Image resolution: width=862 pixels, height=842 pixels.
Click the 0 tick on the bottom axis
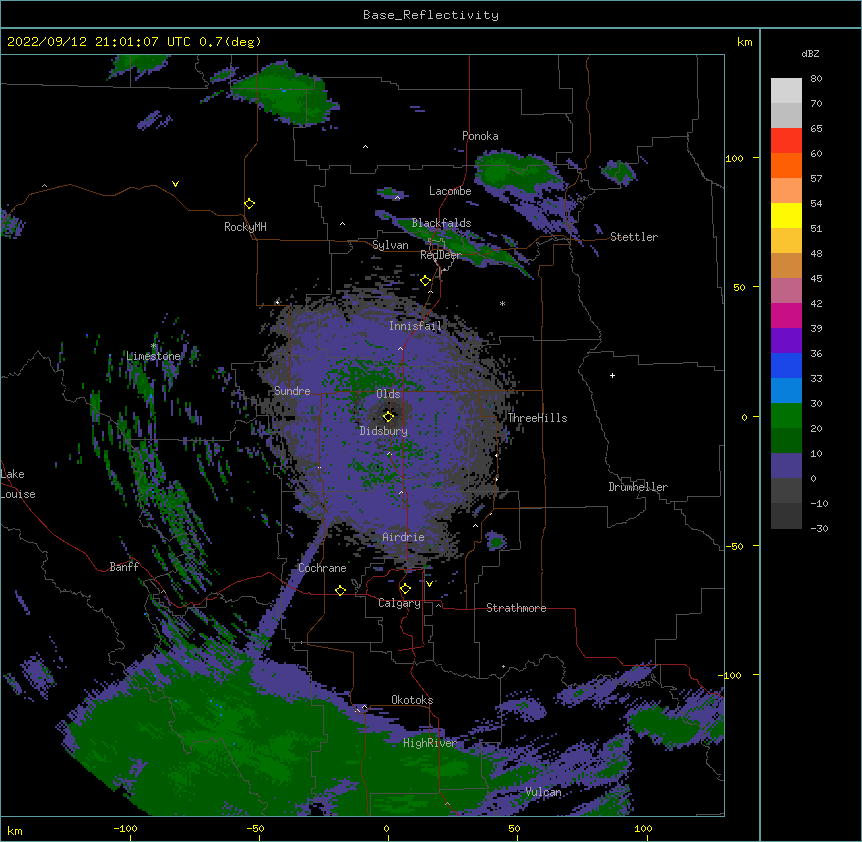coord(386,828)
